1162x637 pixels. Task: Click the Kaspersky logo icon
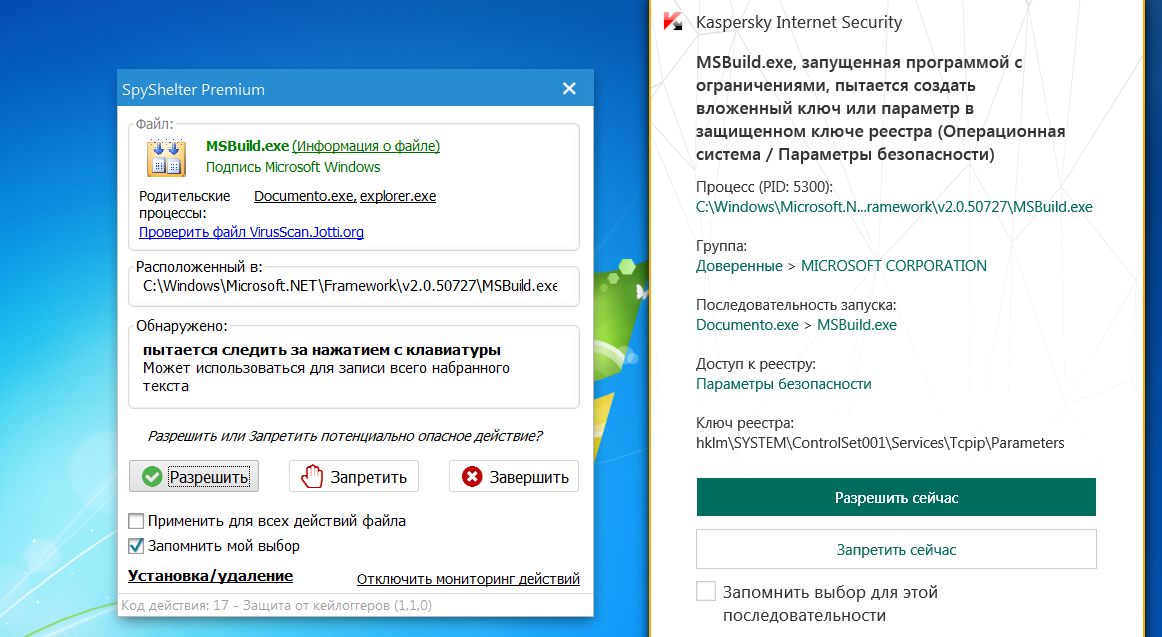pyautogui.click(x=674, y=22)
